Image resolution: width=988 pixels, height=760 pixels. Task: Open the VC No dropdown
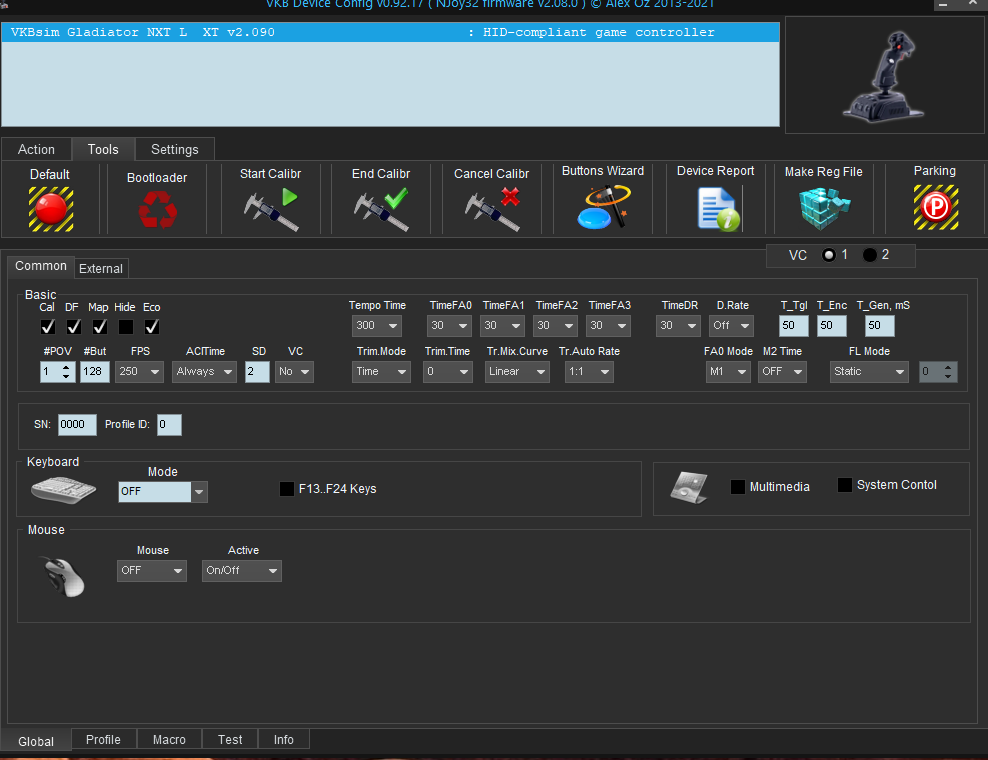click(294, 372)
